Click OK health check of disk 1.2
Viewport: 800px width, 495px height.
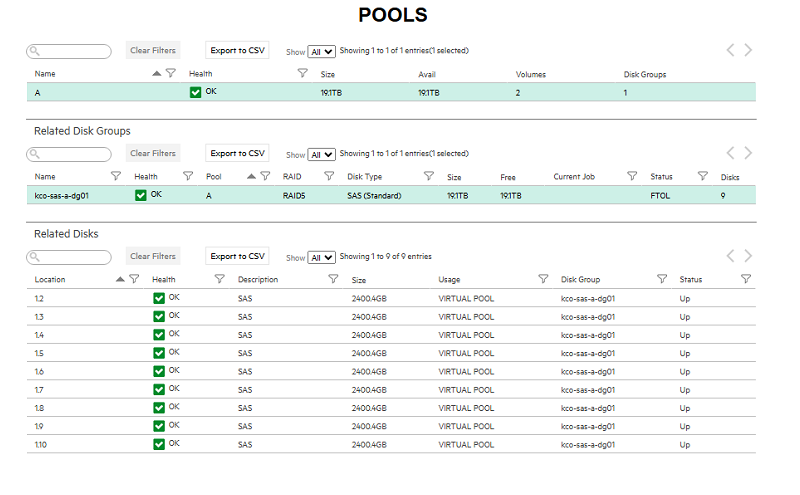point(159,298)
